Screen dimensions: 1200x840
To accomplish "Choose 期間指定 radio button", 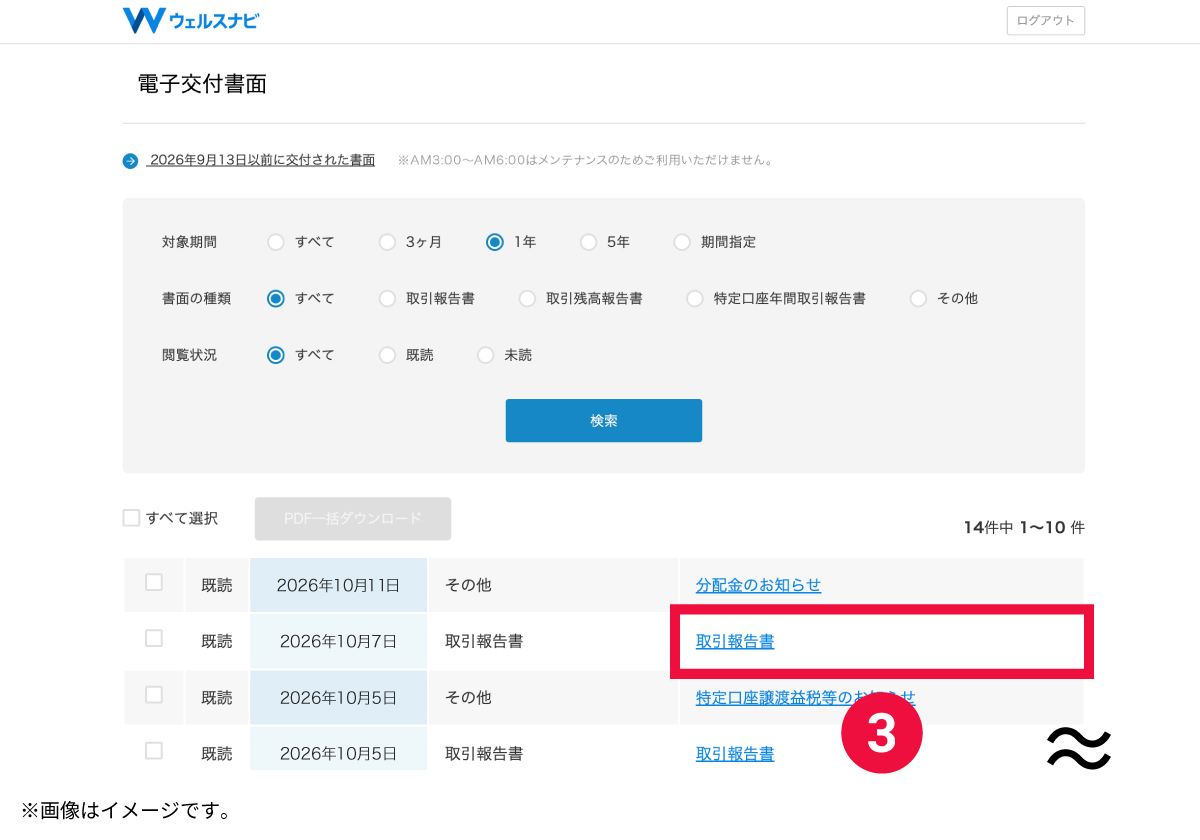I will (682, 242).
